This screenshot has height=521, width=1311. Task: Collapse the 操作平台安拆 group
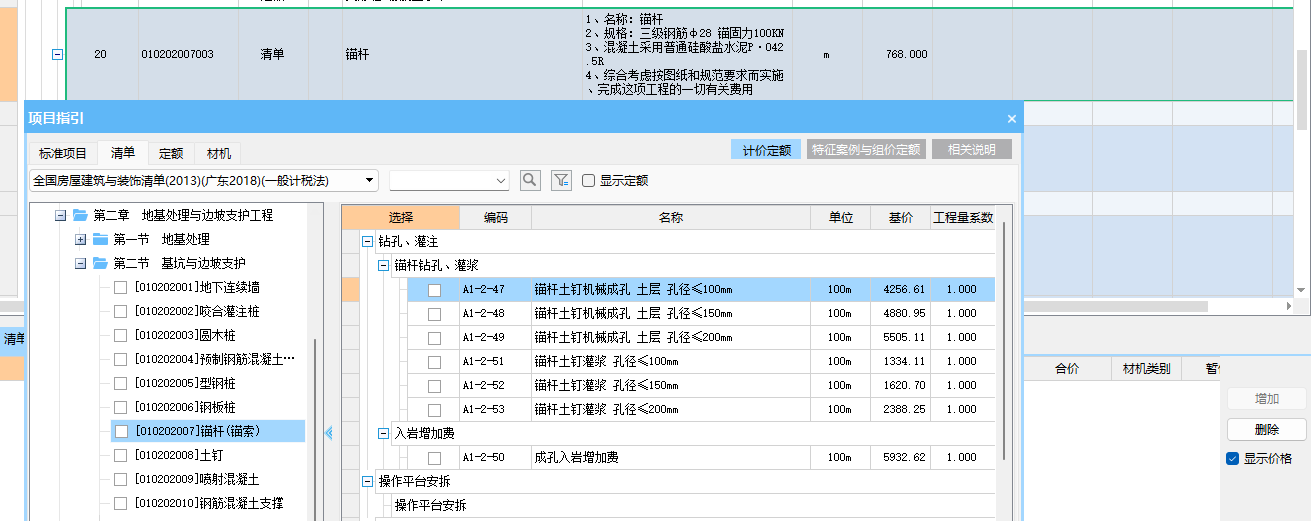point(367,481)
